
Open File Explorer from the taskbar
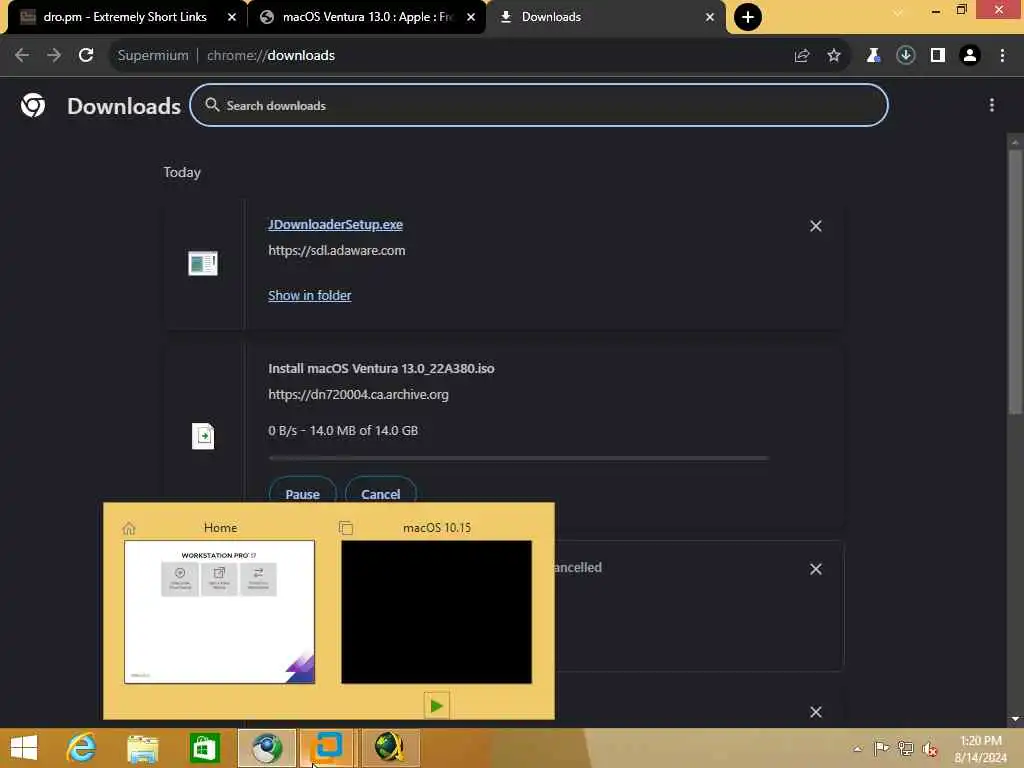143,748
